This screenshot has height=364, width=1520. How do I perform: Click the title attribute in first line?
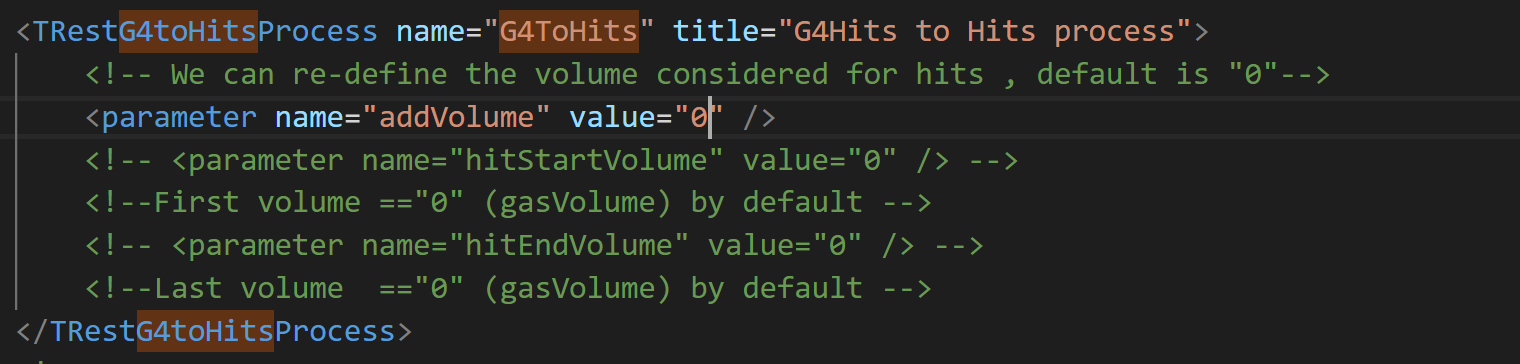coord(716,31)
